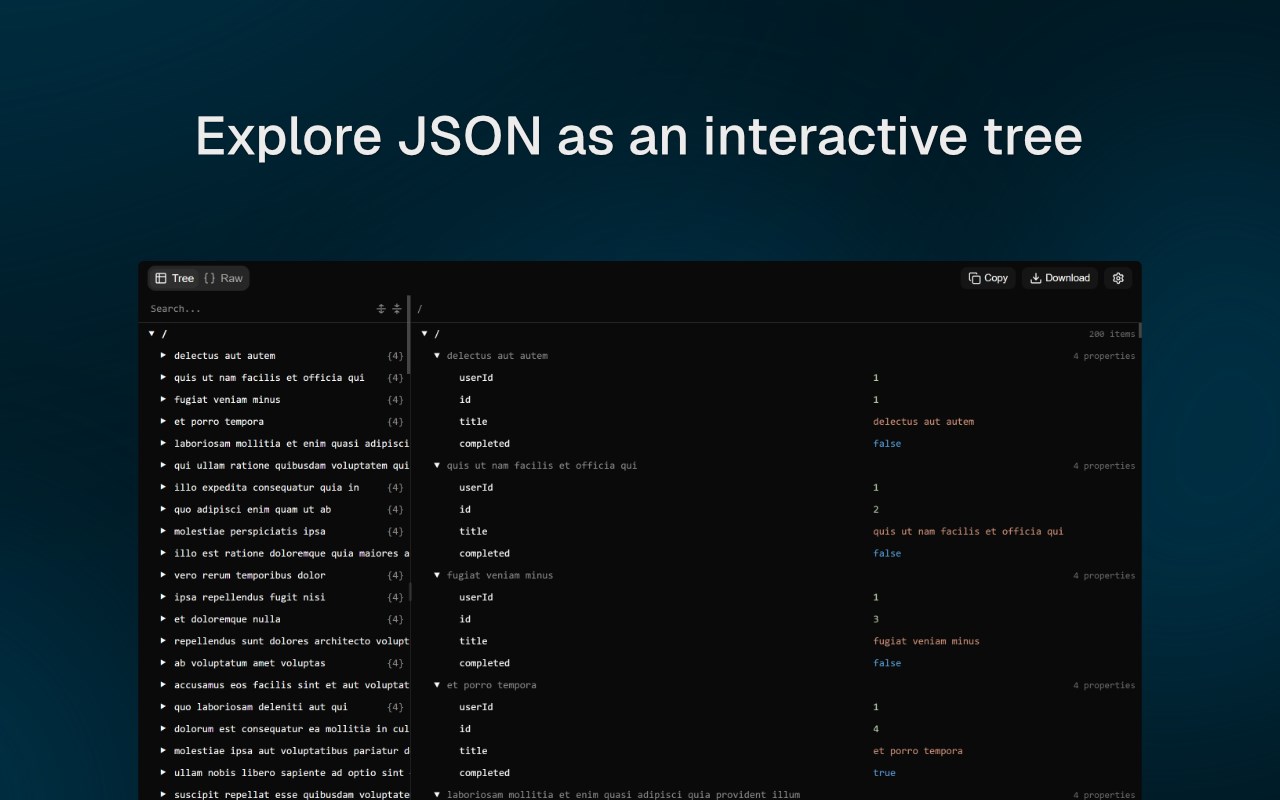Image resolution: width=1280 pixels, height=800 pixels.
Task: Click 'false' value under fugiat veniam minus
Action: pyautogui.click(x=887, y=663)
